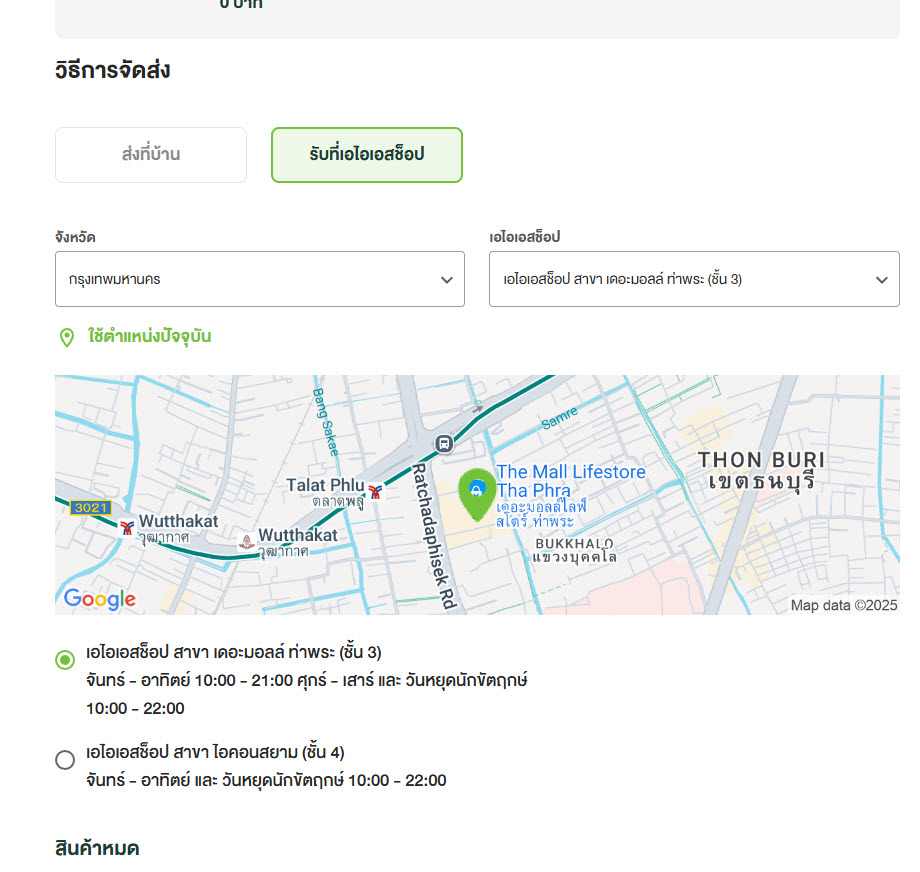Click the bus station icon on the map
920x872 pixels.
[x=444, y=444]
